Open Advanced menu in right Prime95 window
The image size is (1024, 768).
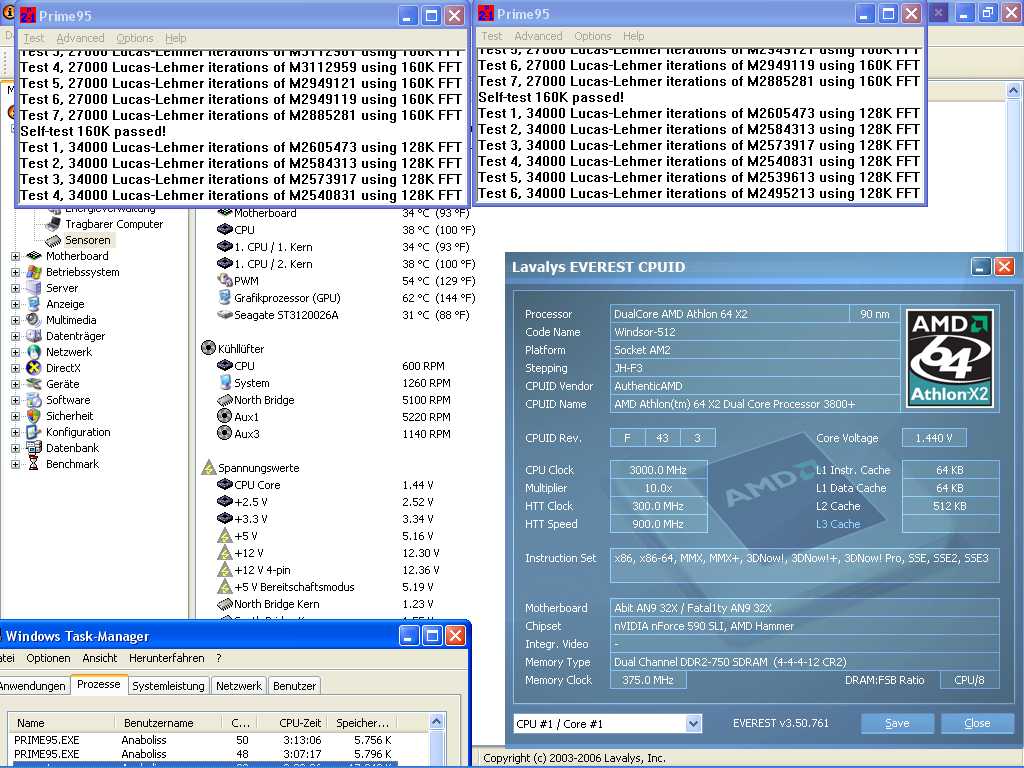tap(538, 36)
